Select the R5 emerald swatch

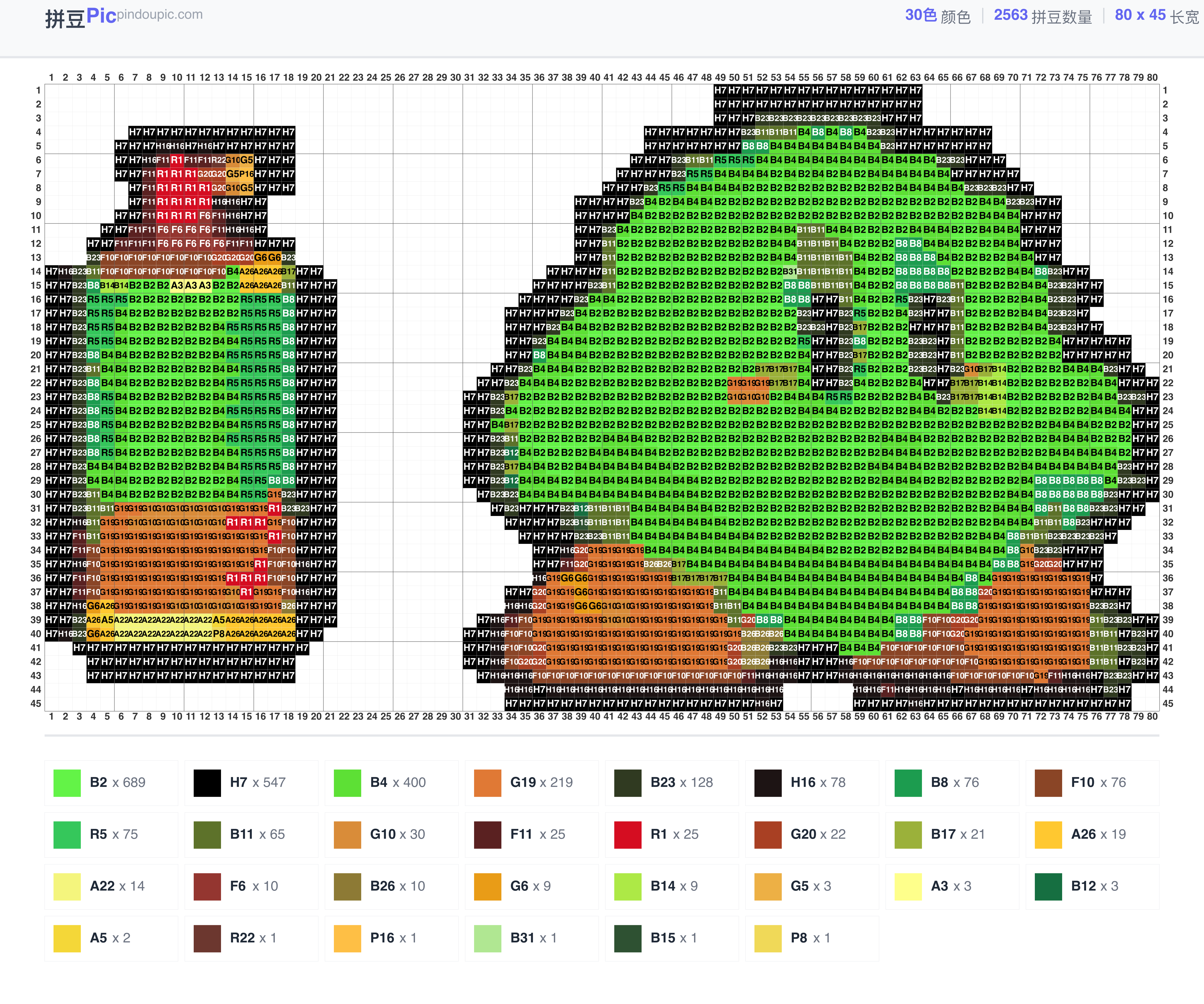[67, 834]
